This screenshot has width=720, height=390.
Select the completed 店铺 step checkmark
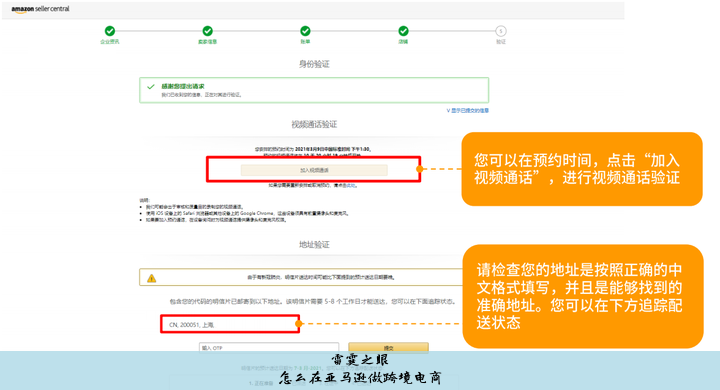pyautogui.click(x=403, y=31)
